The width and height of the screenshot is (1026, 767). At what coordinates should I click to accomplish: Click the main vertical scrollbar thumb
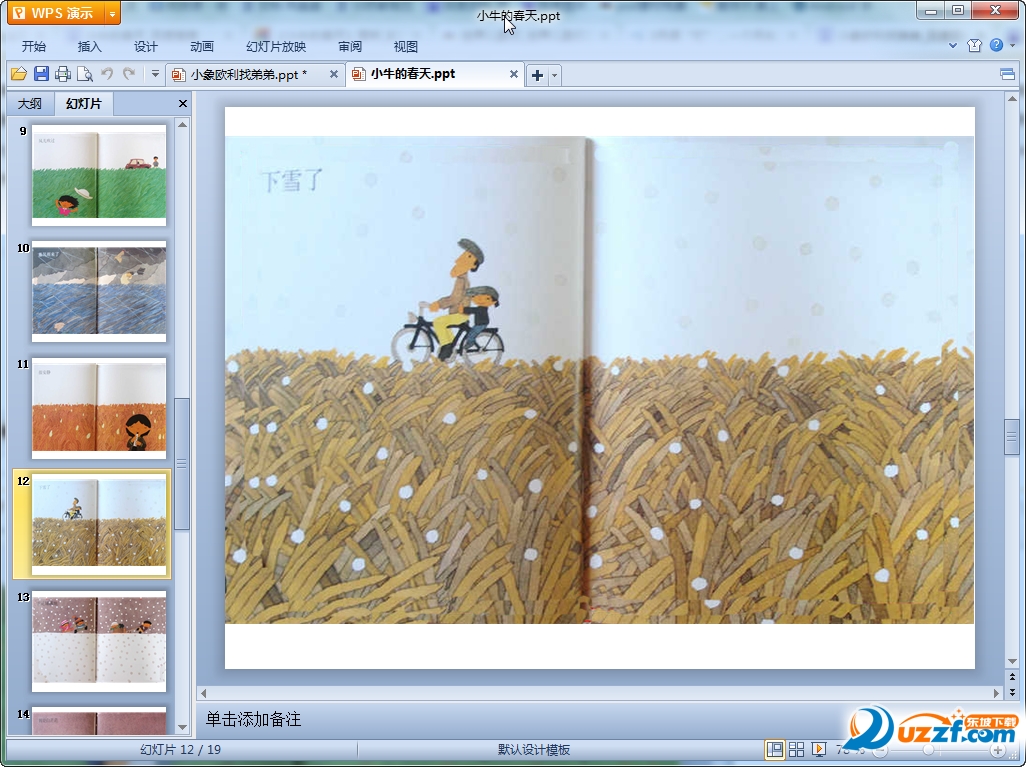[x=1012, y=437]
